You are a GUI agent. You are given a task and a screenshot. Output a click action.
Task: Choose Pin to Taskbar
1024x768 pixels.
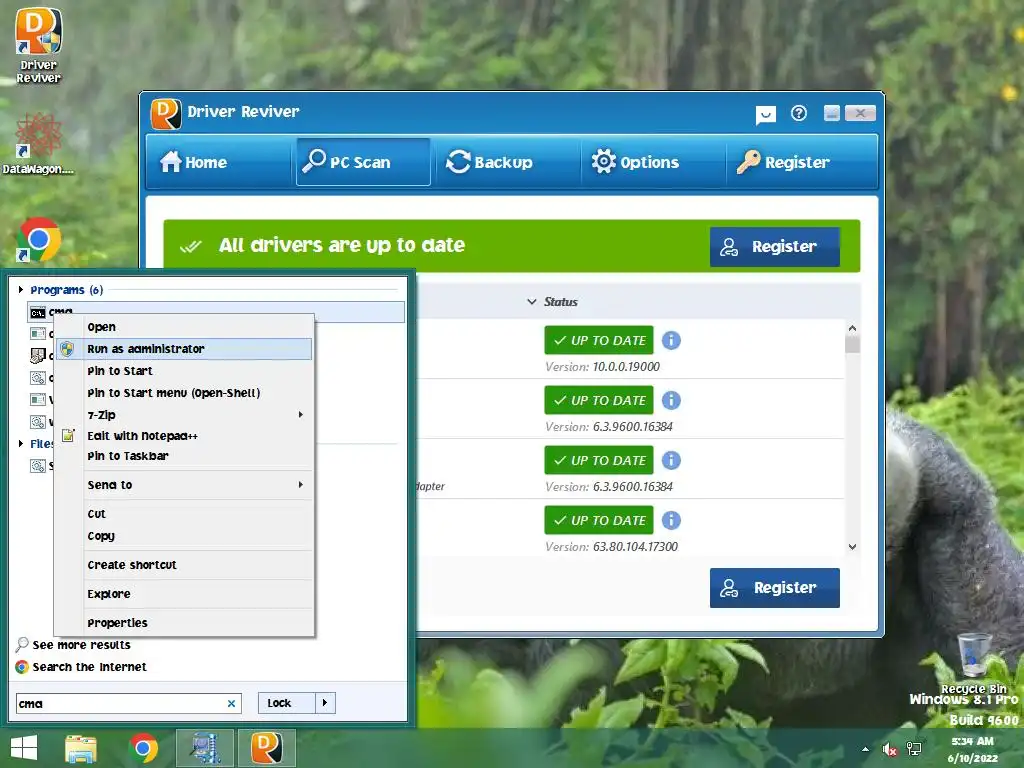pos(184,456)
